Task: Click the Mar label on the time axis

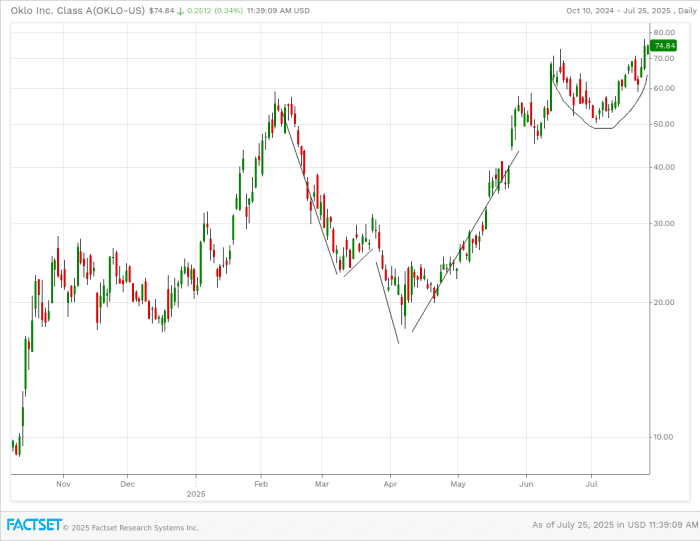Action: tap(322, 484)
